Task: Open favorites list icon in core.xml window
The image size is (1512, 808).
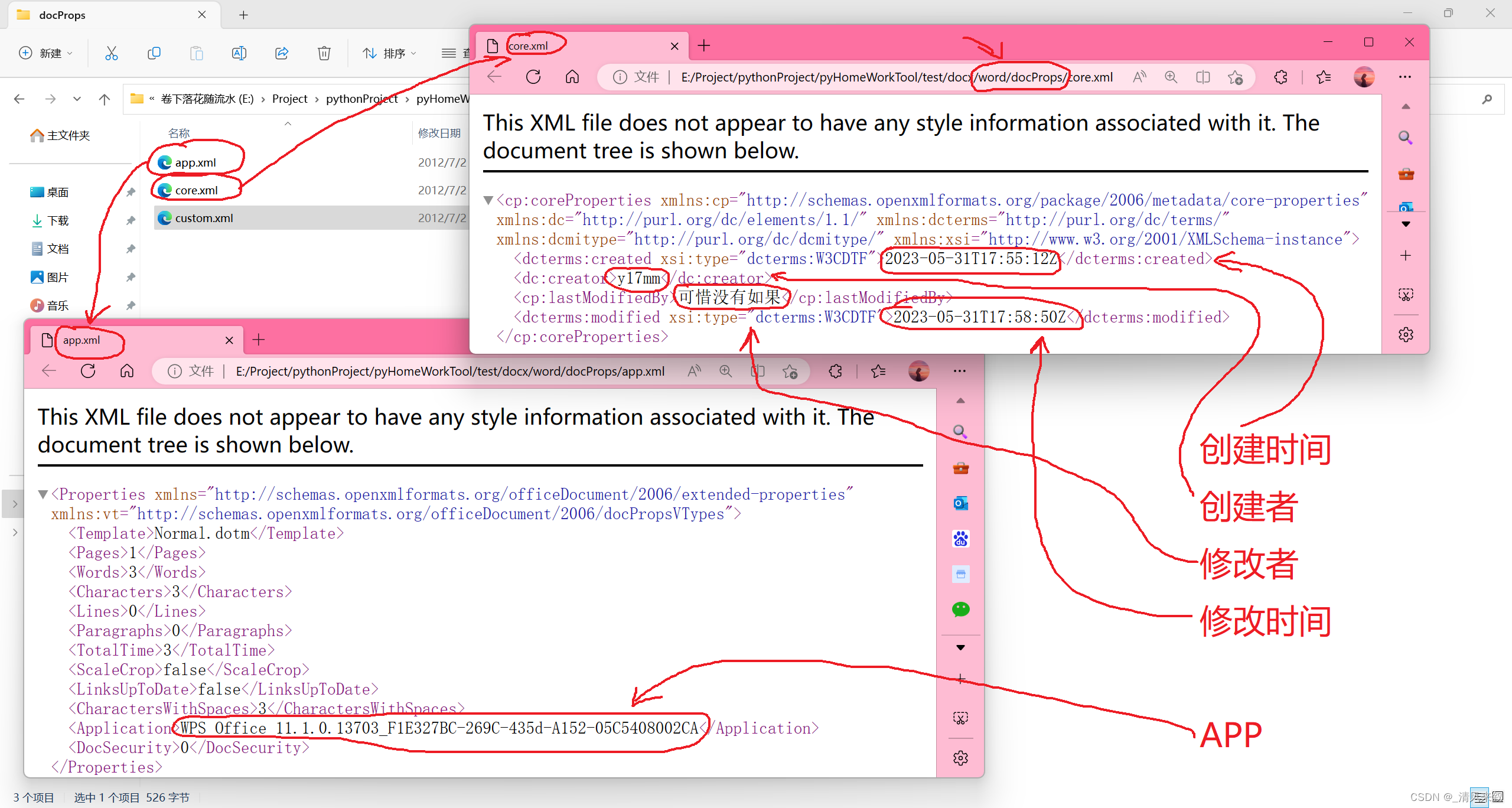Action: point(1324,77)
